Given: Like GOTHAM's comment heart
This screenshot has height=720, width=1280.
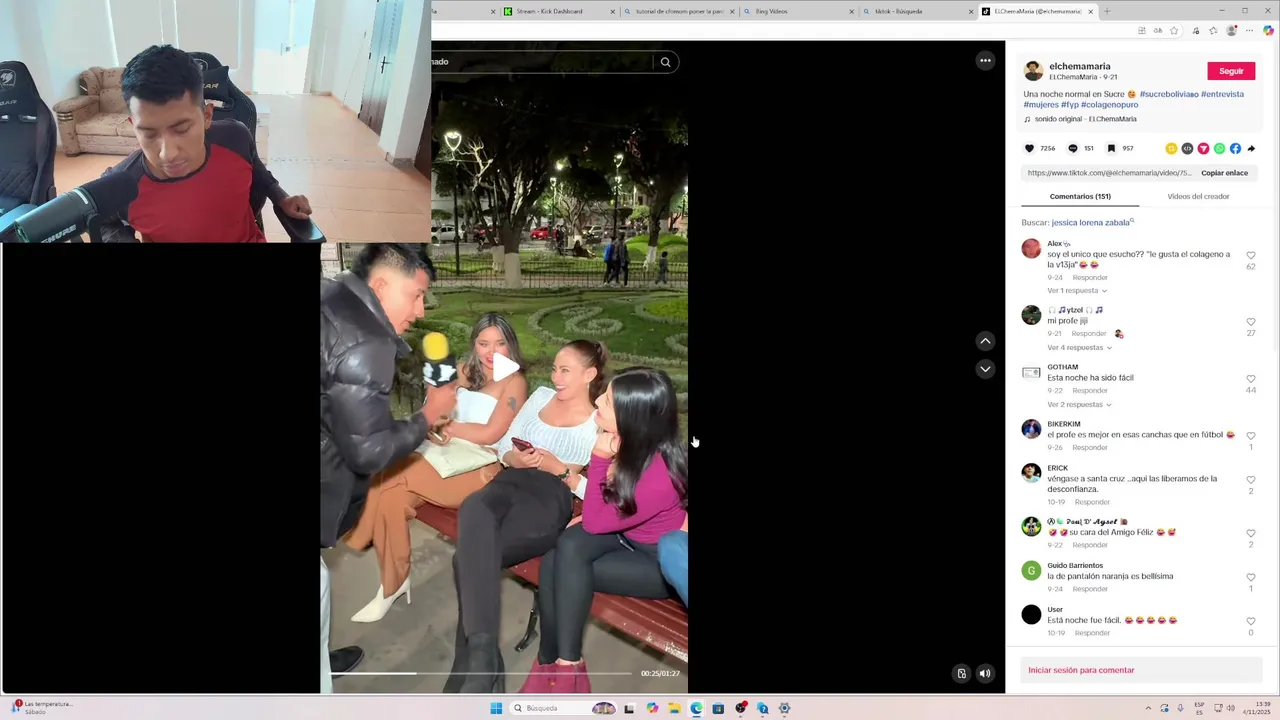Looking at the screenshot, I should click(1251, 379).
